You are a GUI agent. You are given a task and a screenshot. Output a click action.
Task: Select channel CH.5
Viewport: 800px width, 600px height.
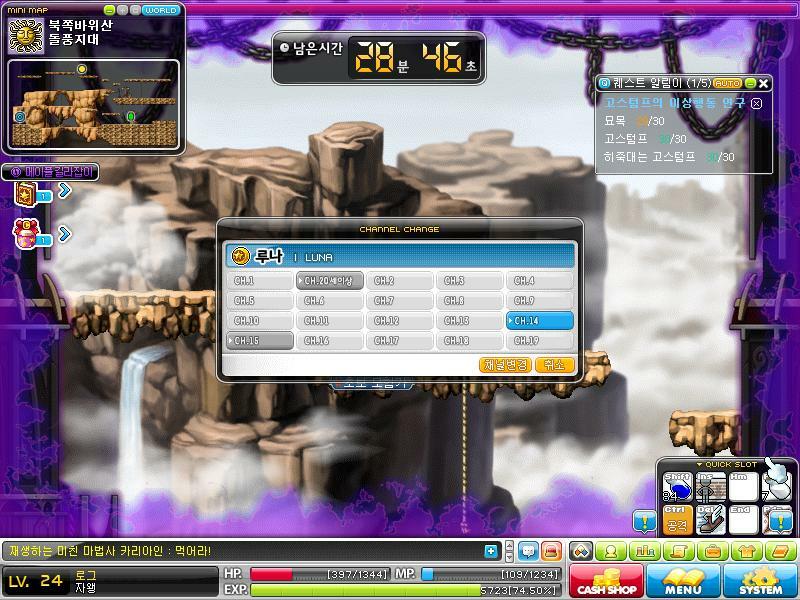point(260,301)
